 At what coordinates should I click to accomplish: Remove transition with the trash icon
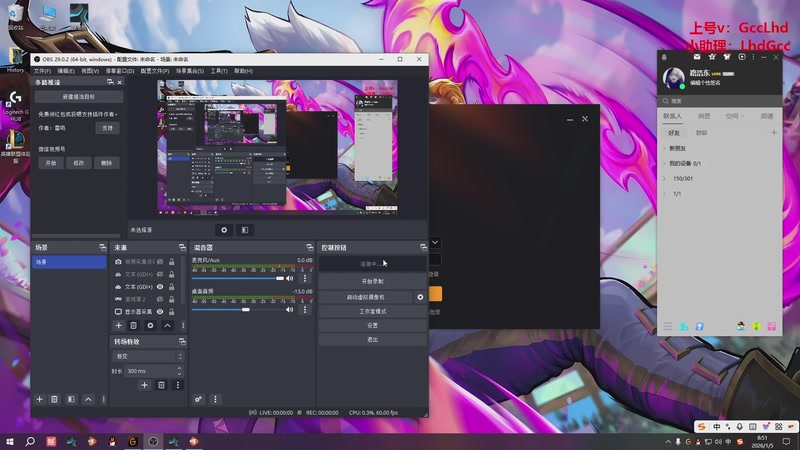161,385
